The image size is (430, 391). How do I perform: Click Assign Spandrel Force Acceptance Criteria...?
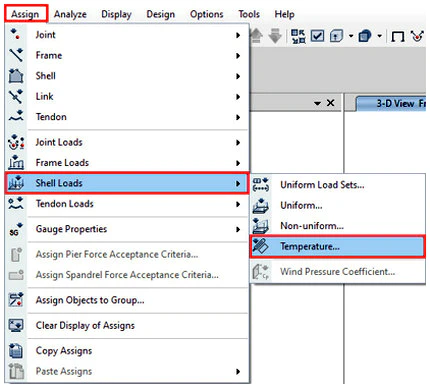tap(127, 275)
